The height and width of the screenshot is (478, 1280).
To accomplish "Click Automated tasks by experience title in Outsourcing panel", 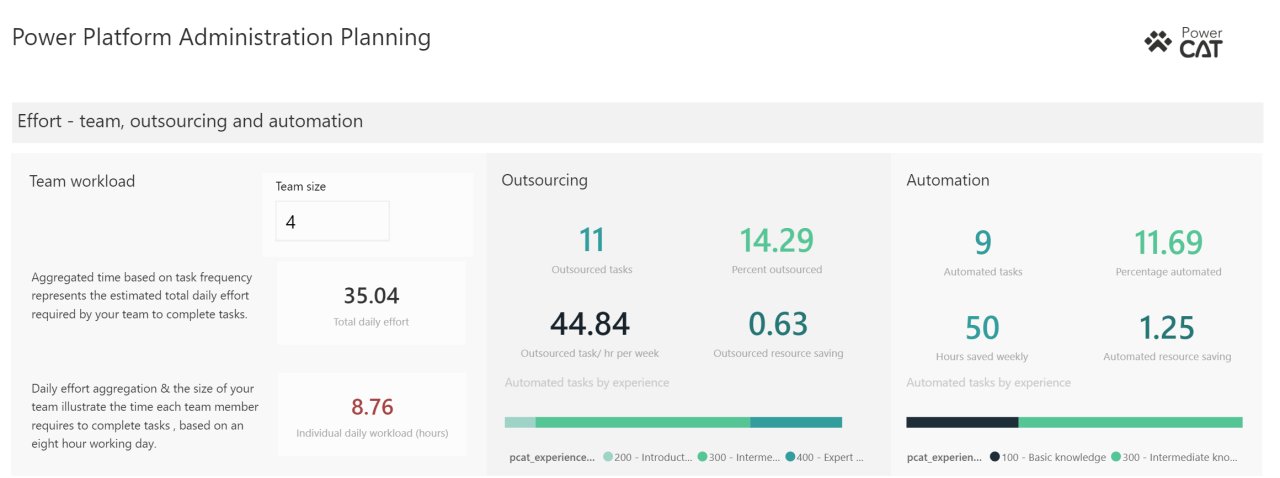I will tap(587, 382).
